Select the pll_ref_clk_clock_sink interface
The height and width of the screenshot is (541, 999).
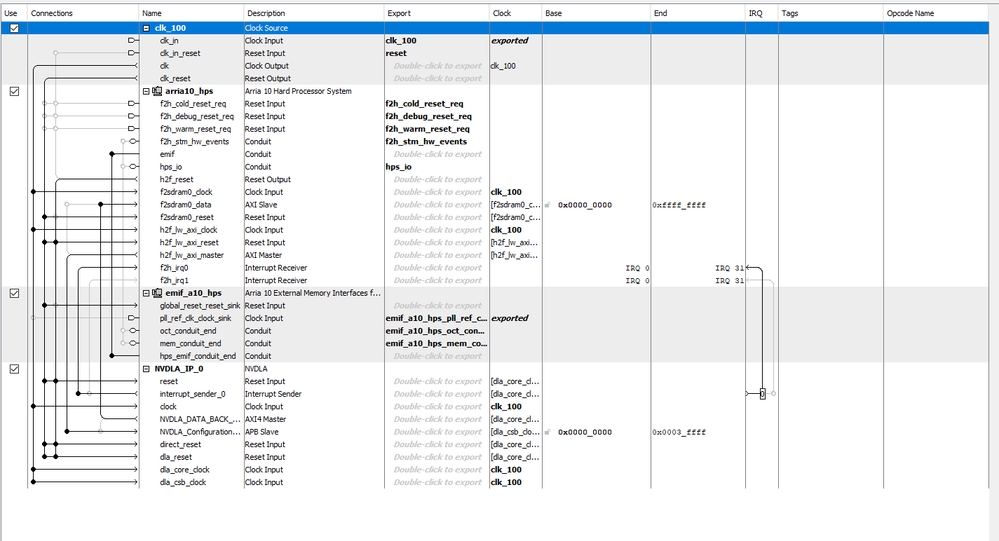pyautogui.click(x=195, y=318)
